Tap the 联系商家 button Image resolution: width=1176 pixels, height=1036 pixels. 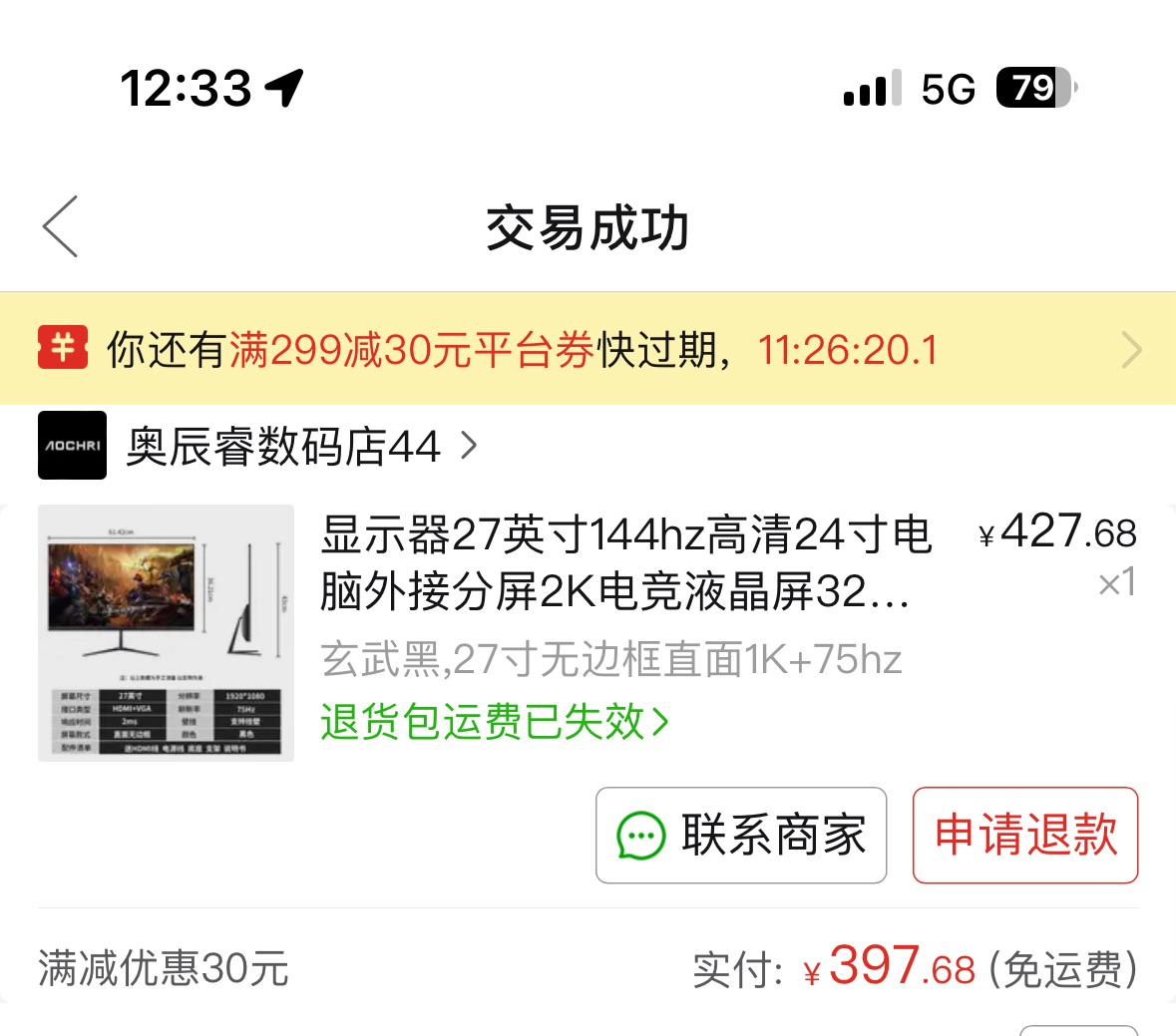[741, 836]
